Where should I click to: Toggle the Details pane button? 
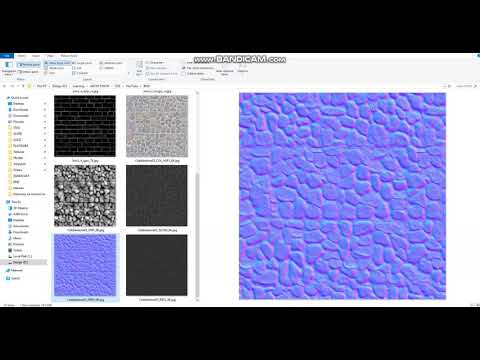click(x=29, y=72)
